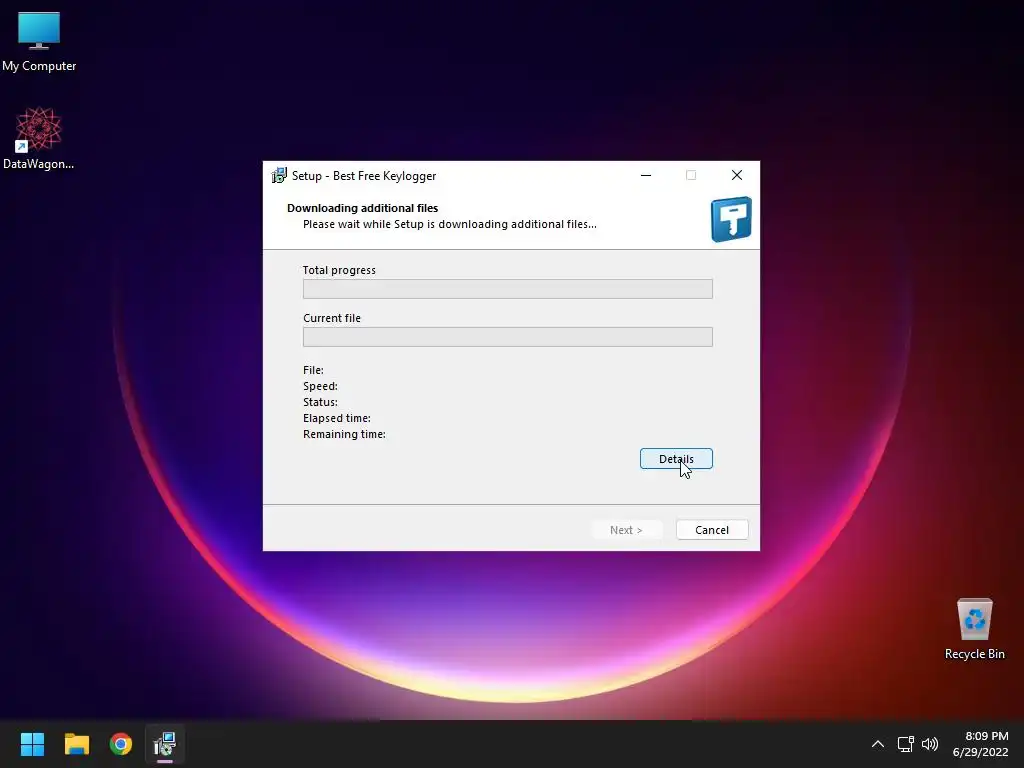Click the 'Elapsed time:' label
The image size is (1024, 768).
[x=336, y=418]
